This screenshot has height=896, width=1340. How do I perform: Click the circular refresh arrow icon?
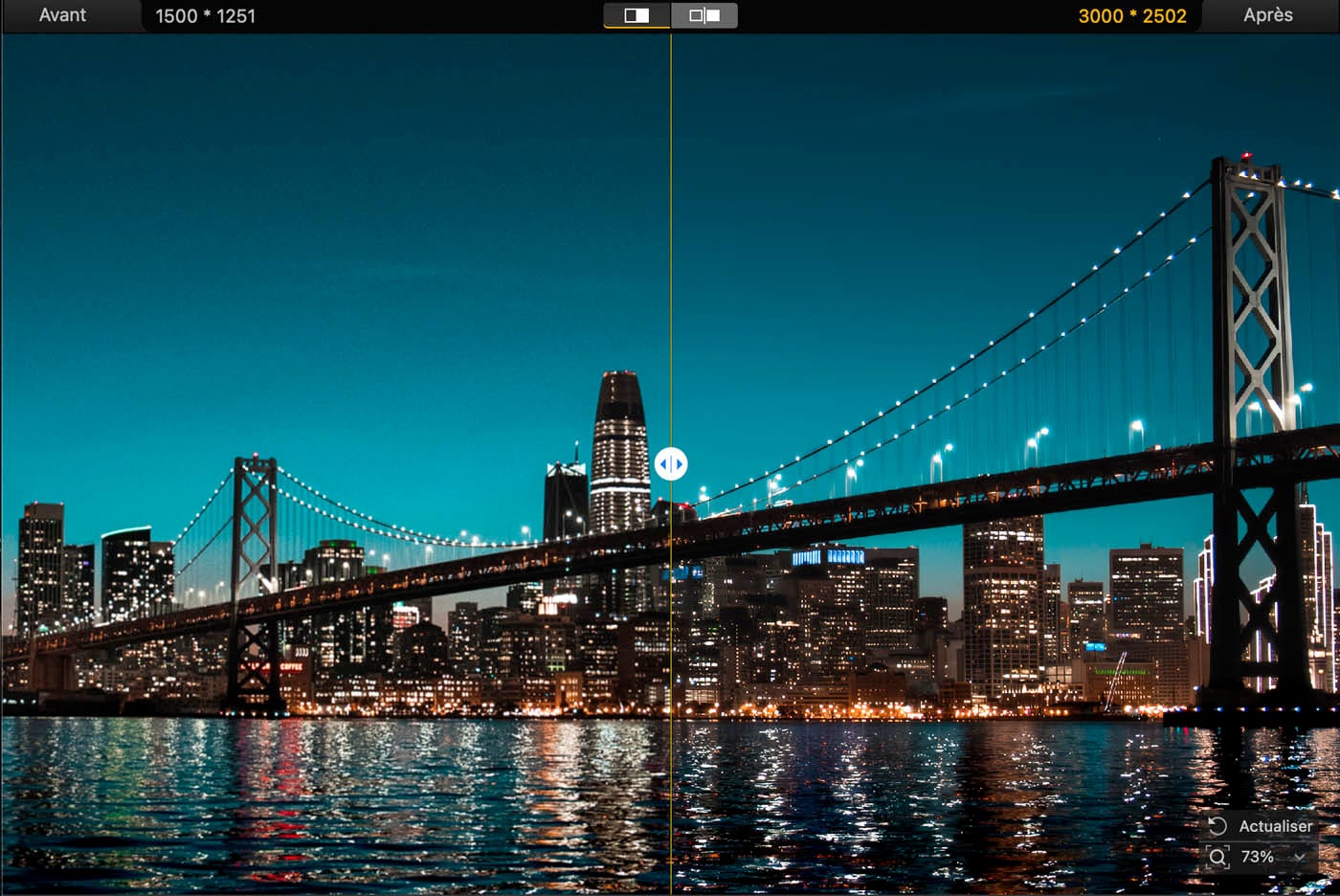[x=1217, y=826]
